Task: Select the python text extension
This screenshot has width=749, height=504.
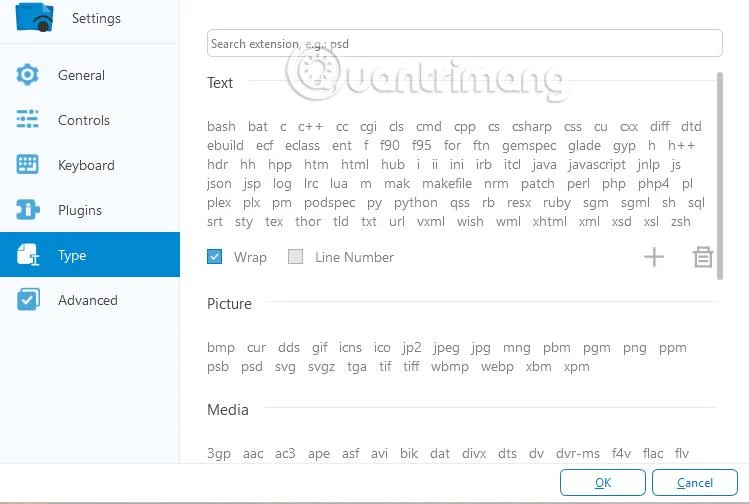Action: [416, 203]
